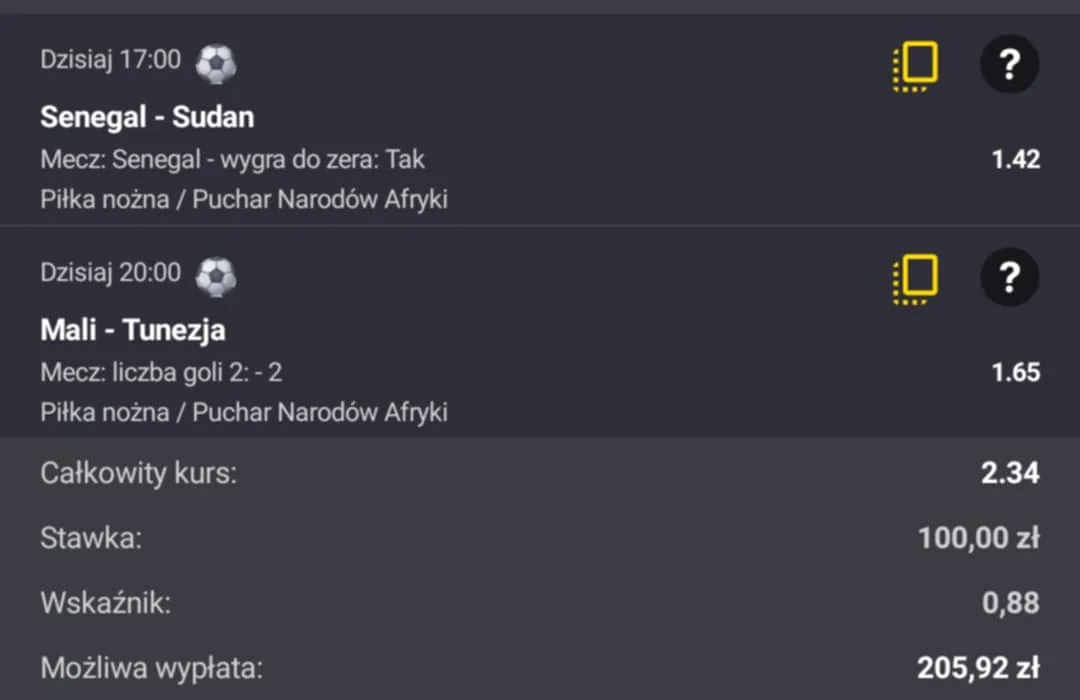Viewport: 1080px width, 700px height.
Task: Open the yellow stats card icon for Mali - Tunezja
Action: tap(913, 277)
